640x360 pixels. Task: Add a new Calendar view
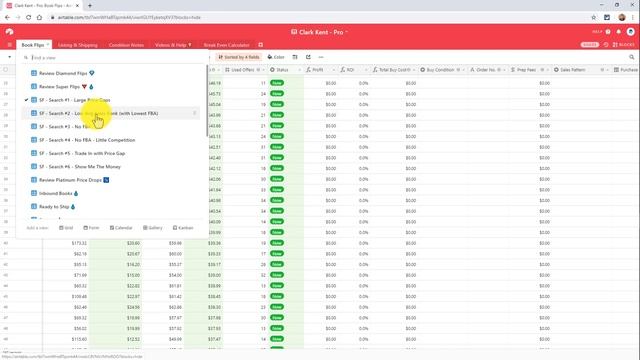coord(121,228)
